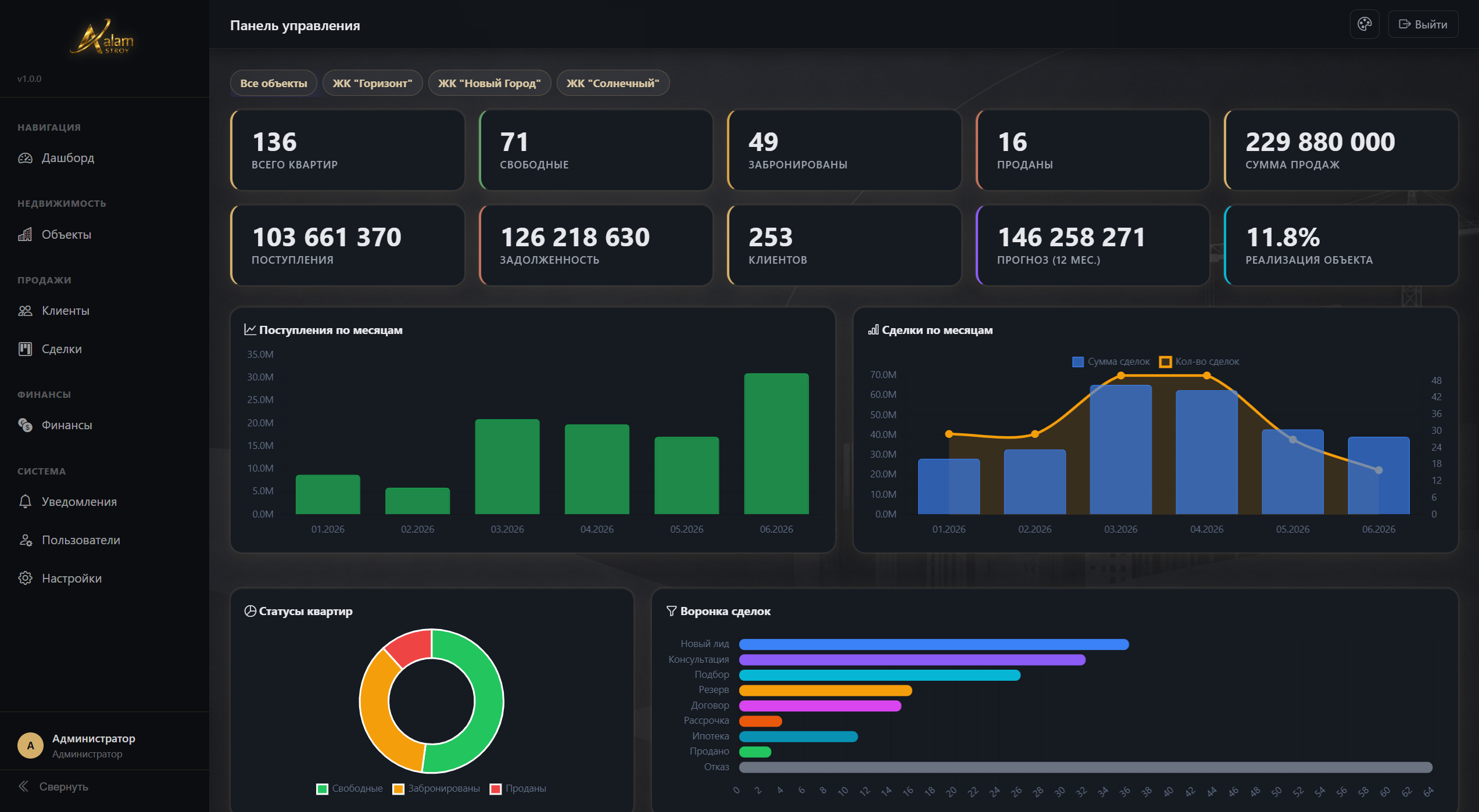1479x812 pixels.
Task: Click the Клиенты people icon
Action: pos(25,311)
